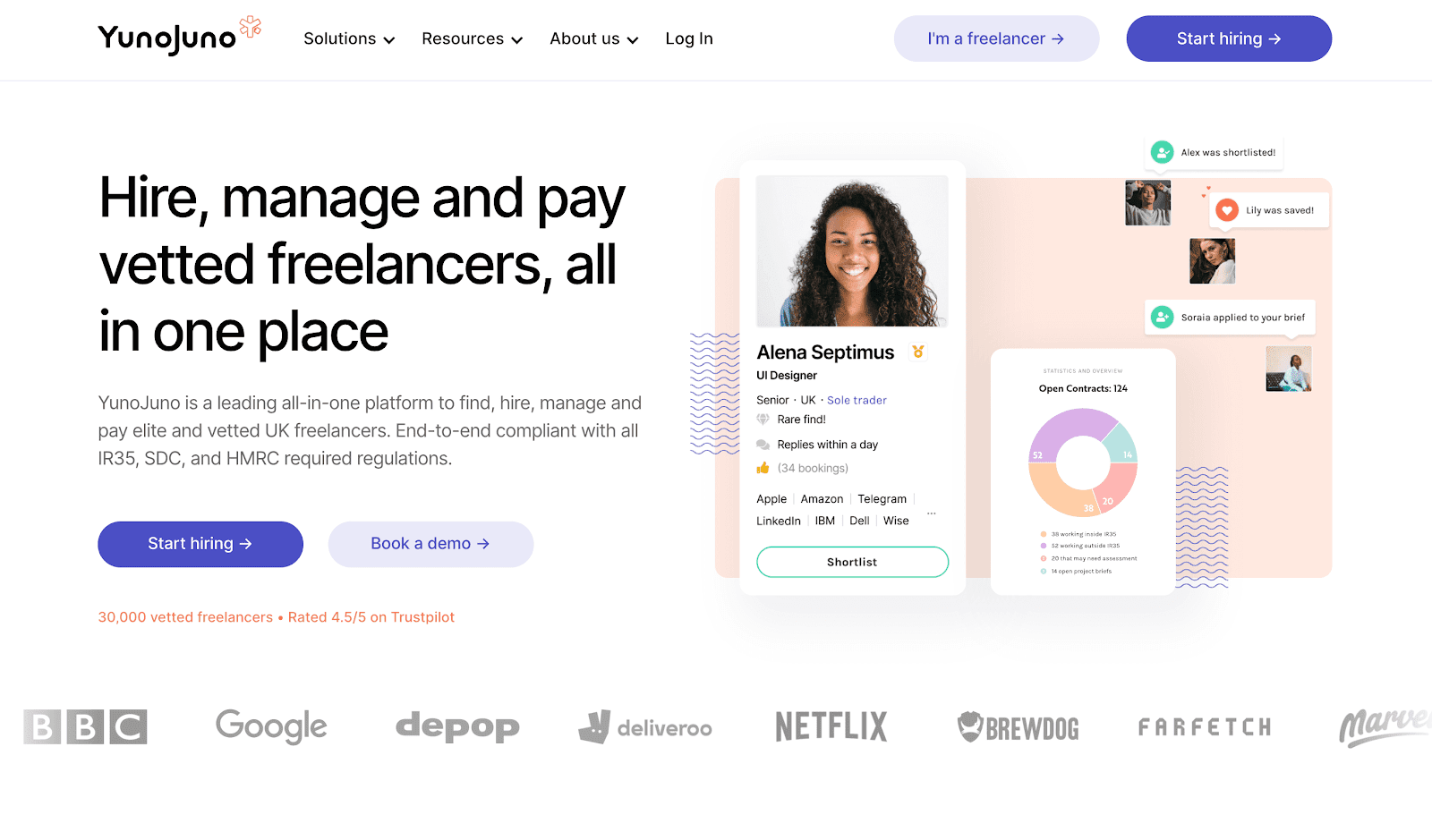The height and width of the screenshot is (840, 1432).
Task: Click the I'm a freelancer button
Action: (996, 38)
